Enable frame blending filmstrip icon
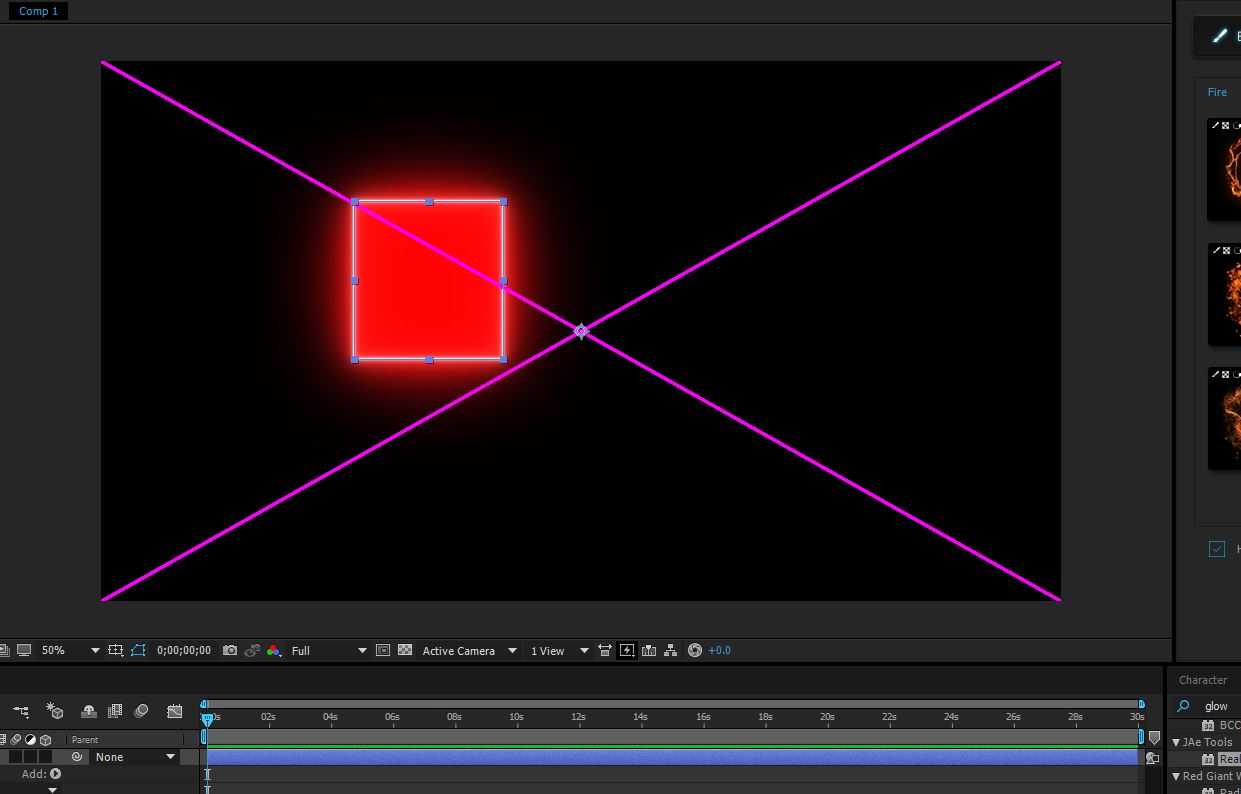 [x=115, y=711]
